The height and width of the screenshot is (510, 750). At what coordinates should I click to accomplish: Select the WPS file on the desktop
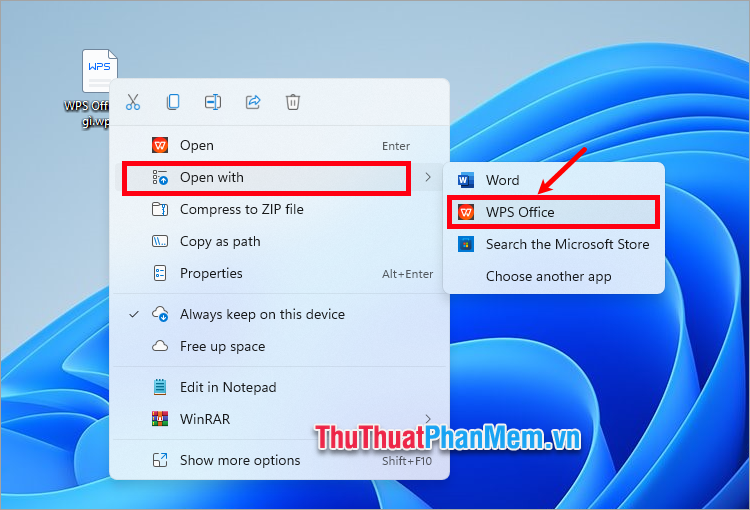tap(99, 71)
